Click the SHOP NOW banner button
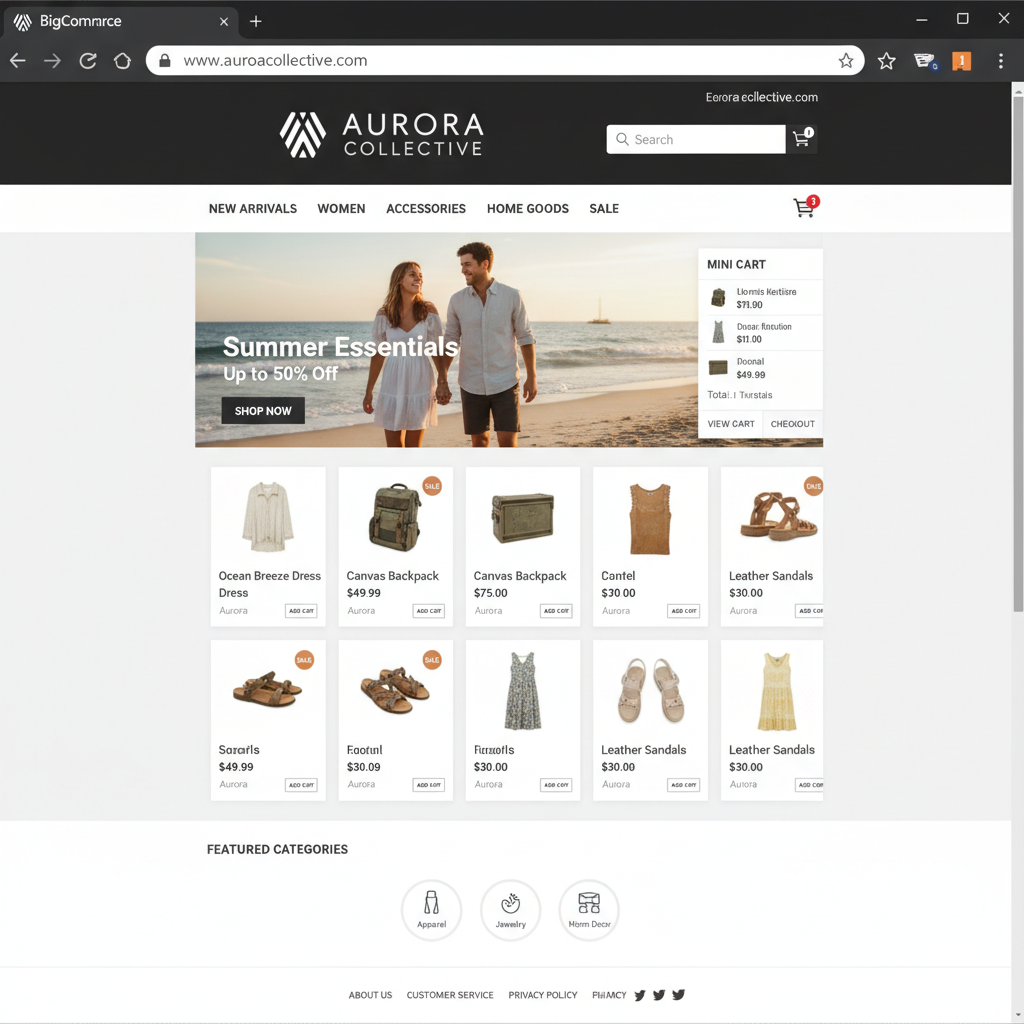The width and height of the screenshot is (1024, 1024). tap(263, 411)
